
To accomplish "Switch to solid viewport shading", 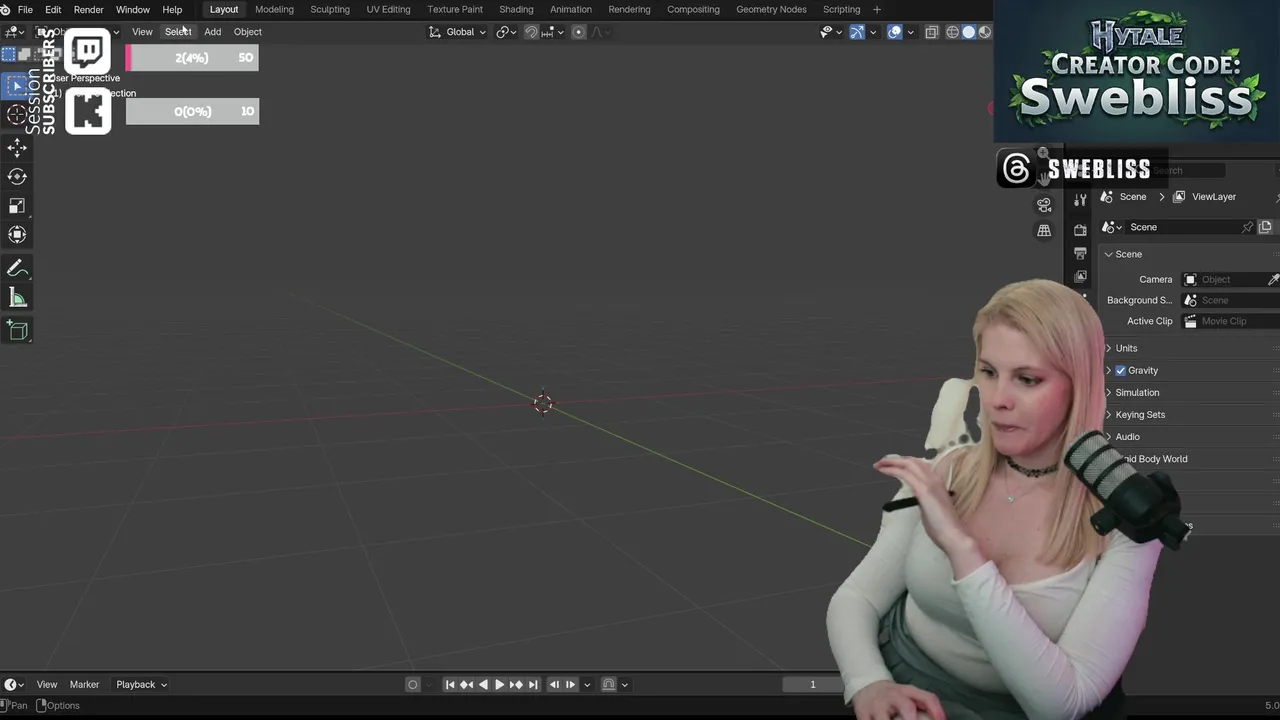I will (x=968, y=32).
